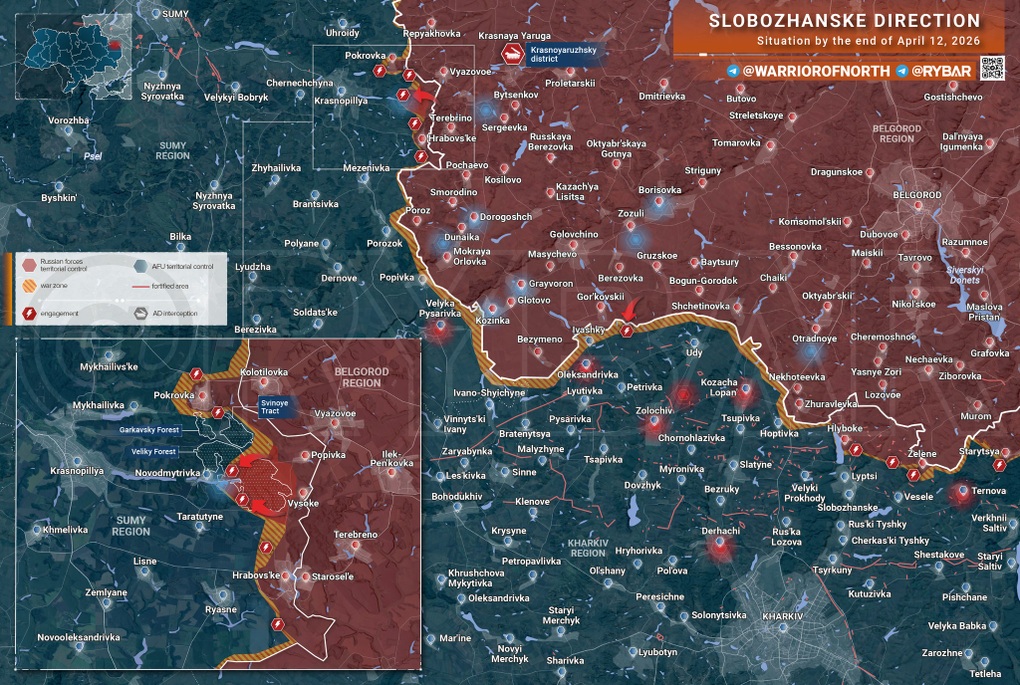Click the QR code in the header
This screenshot has width=1020, height=685.
993,68
